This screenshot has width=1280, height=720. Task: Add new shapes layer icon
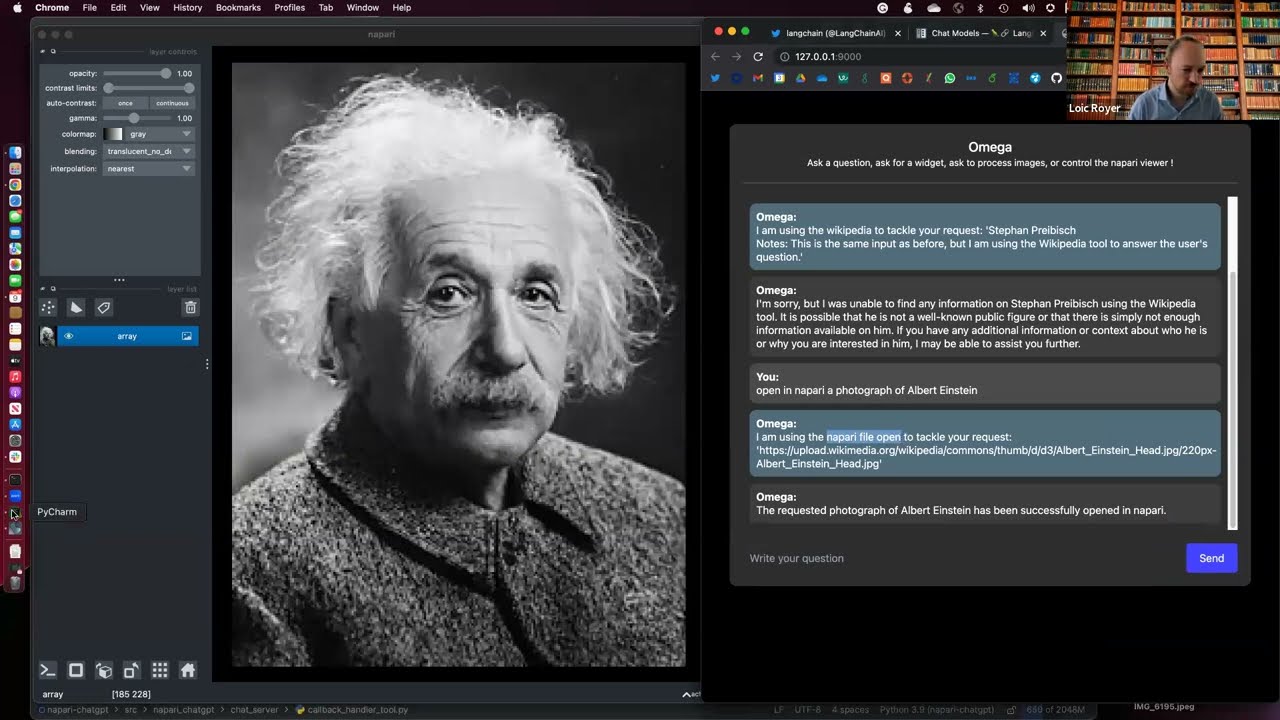pyautogui.click(x=76, y=307)
